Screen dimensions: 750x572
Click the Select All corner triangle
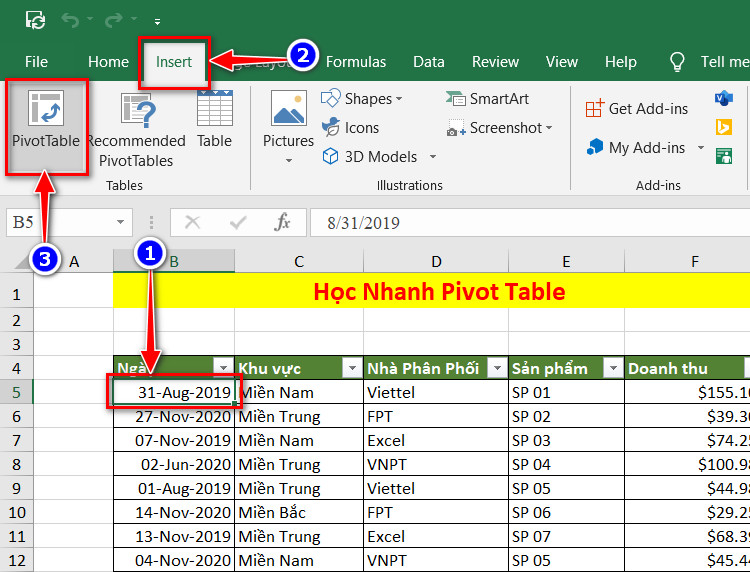(24, 262)
